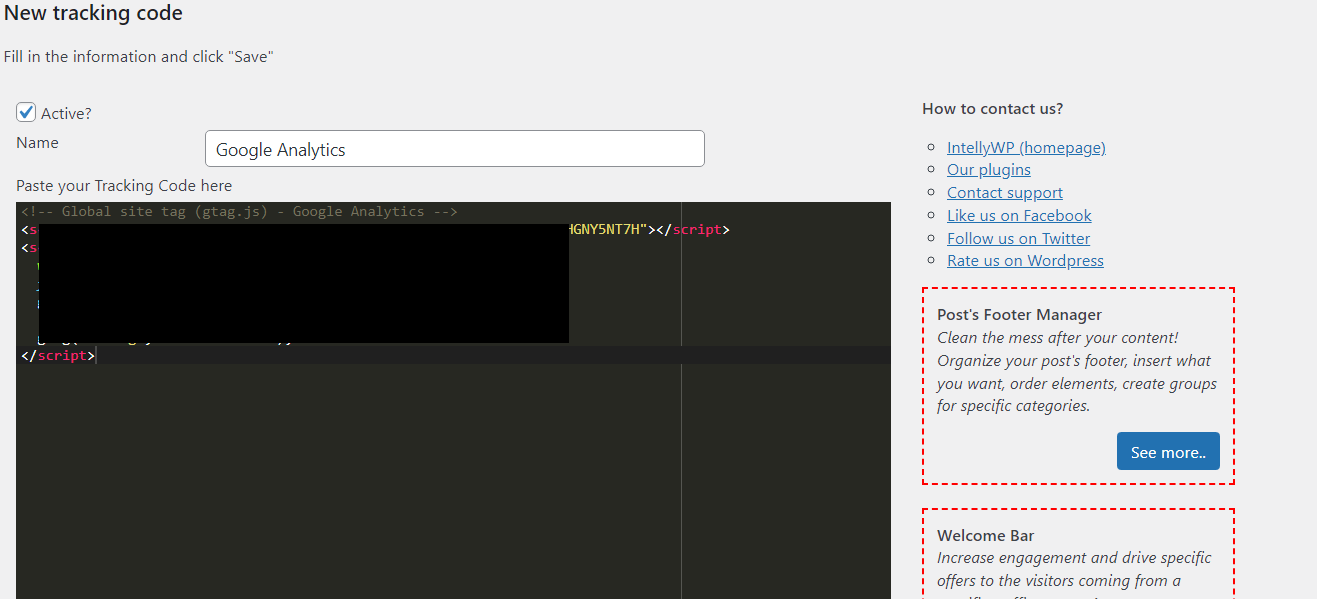Click the Name field label
Screen dimensions: 1317x599
[37, 142]
